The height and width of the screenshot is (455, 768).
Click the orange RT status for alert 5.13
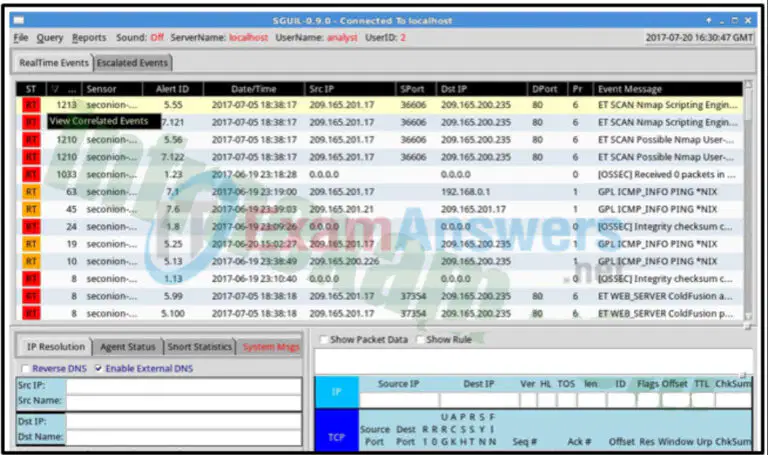(31, 262)
